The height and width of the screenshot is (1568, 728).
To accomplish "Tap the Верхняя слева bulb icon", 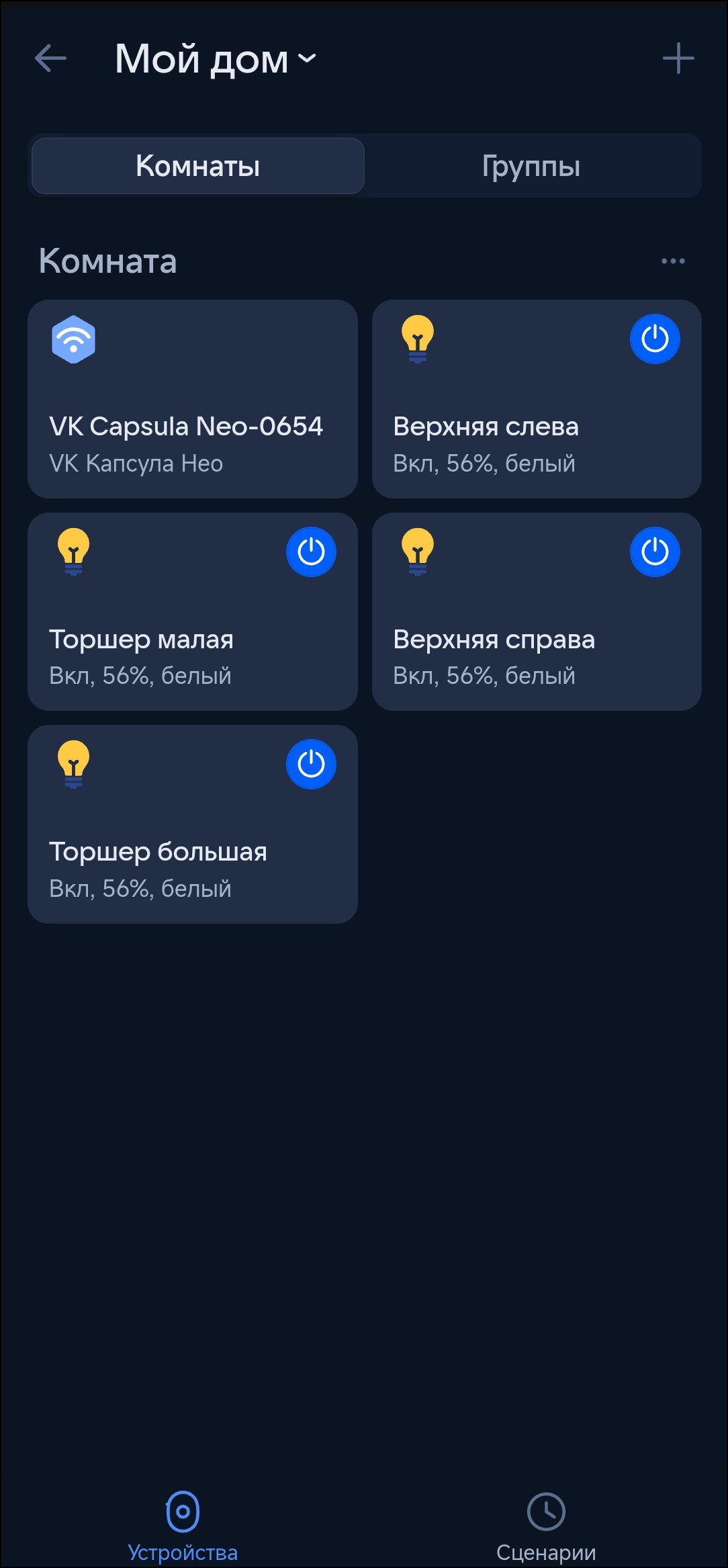I will tap(417, 339).
